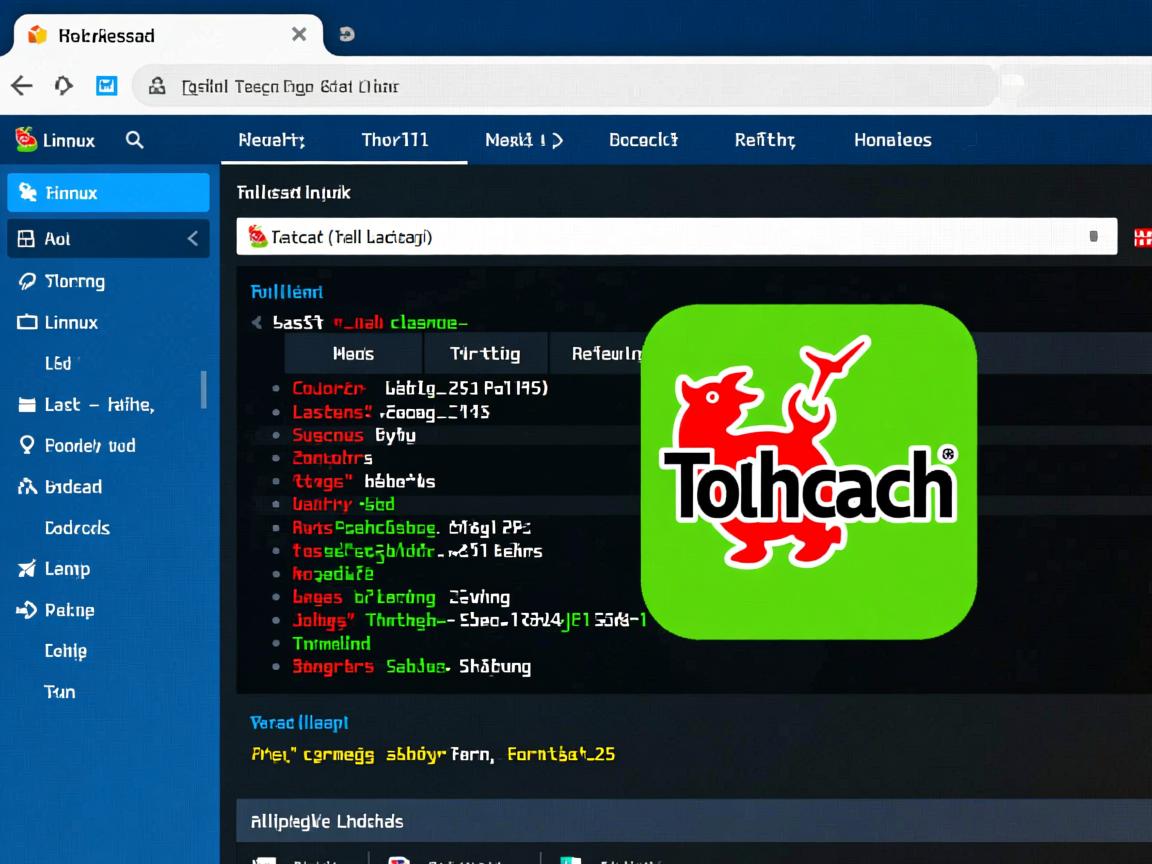
Task: Click the Colorcr link in the list
Action: [x=328, y=388]
